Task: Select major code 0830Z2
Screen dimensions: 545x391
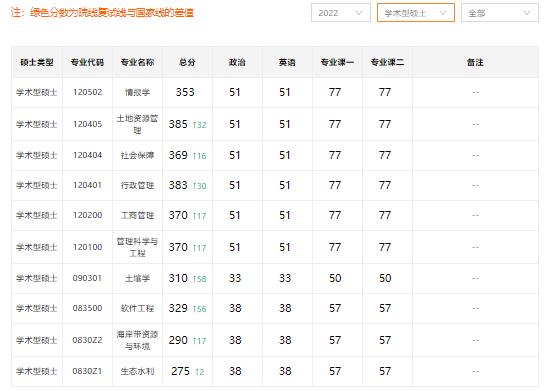Action: [x=87, y=340]
